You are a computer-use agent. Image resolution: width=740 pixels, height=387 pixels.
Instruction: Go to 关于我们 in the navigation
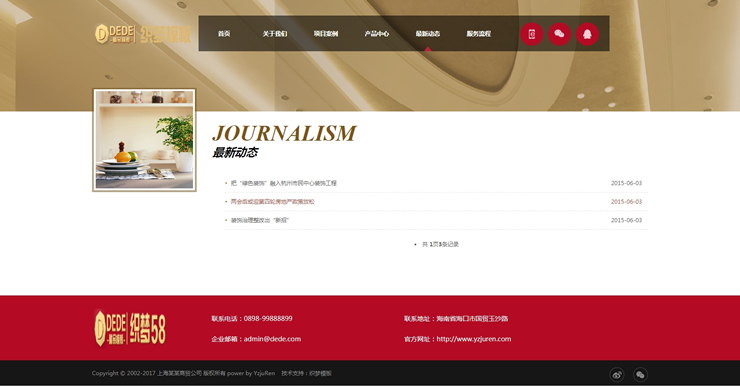(275, 34)
